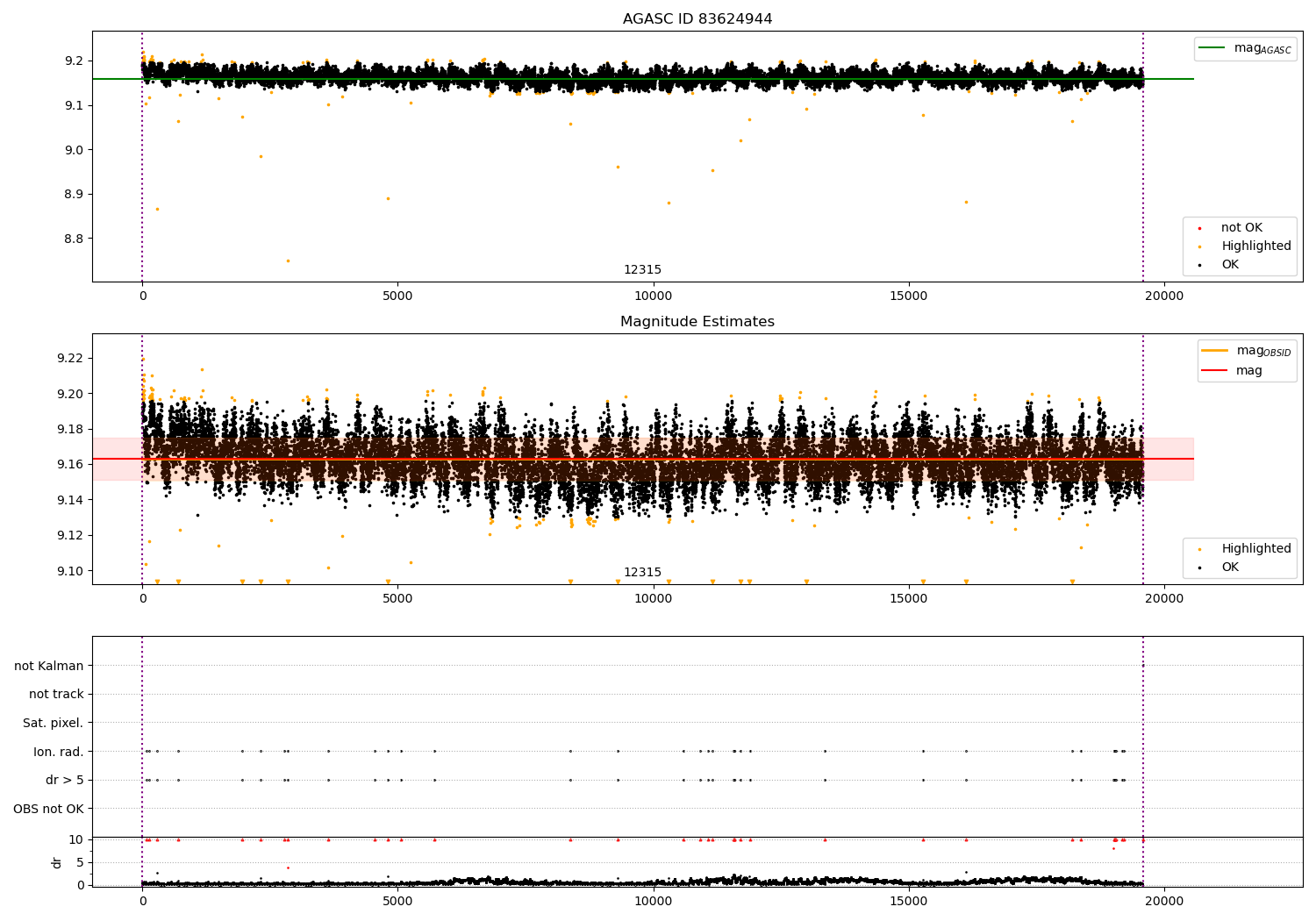Click the '9.20' y-tick label
This screenshot has width=1316, height=921.
coord(70,394)
